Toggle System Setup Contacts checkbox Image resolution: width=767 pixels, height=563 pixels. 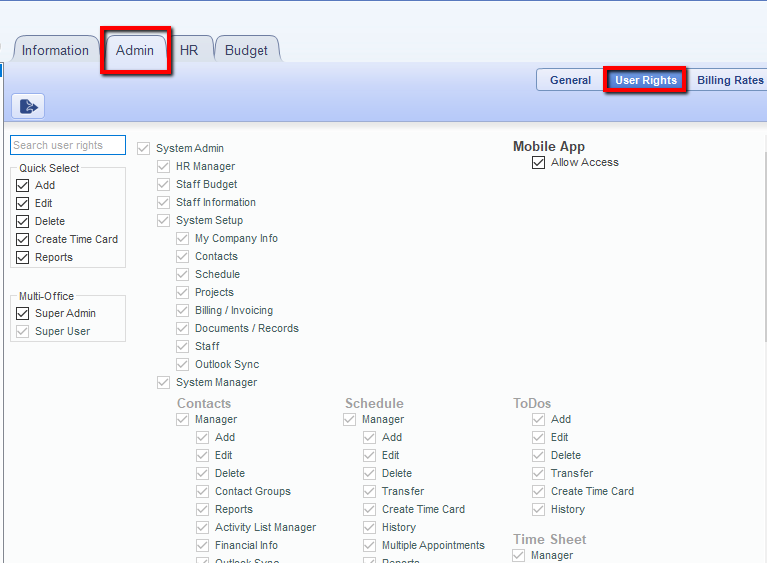click(x=182, y=256)
